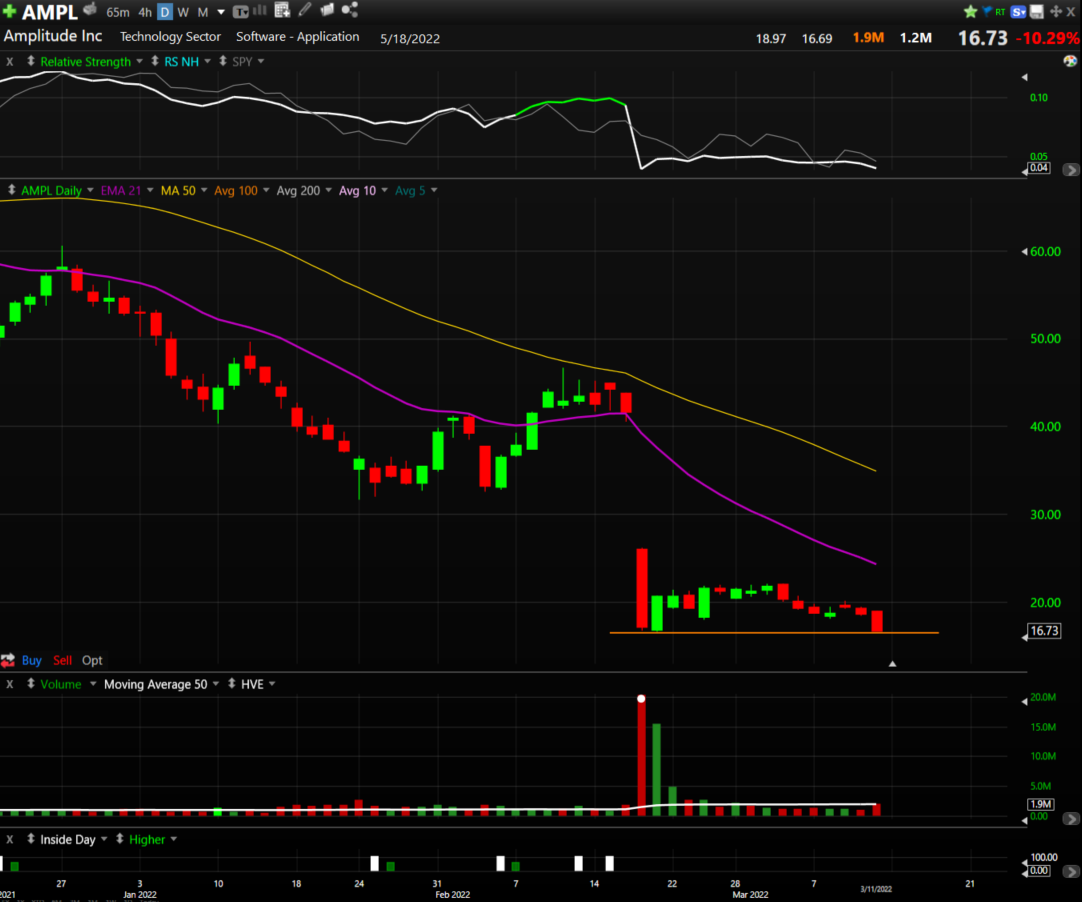Open the template T icon menu

point(240,11)
